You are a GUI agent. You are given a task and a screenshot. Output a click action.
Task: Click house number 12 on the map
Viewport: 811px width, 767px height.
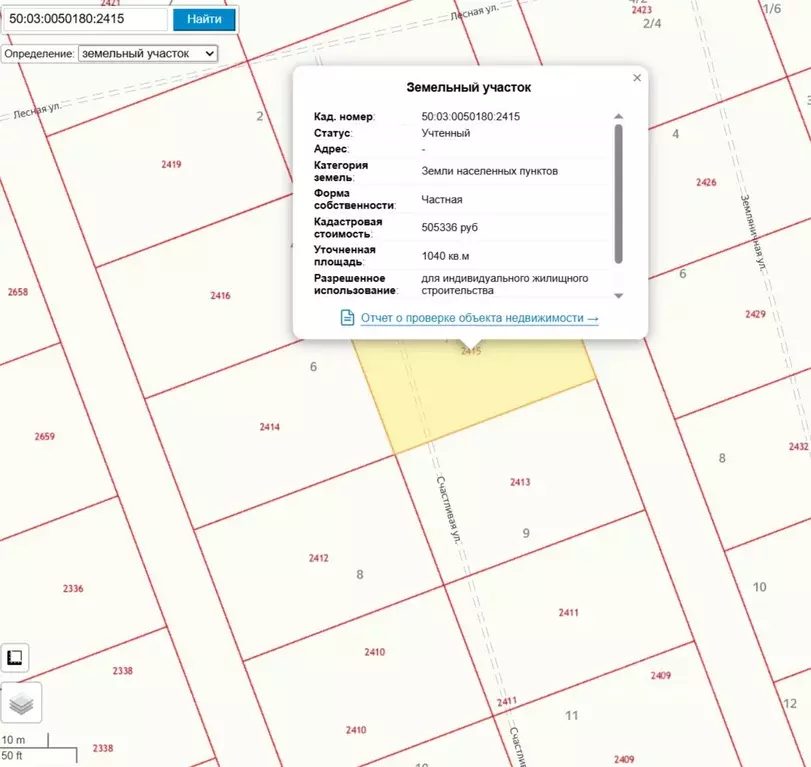pyautogui.click(x=790, y=703)
